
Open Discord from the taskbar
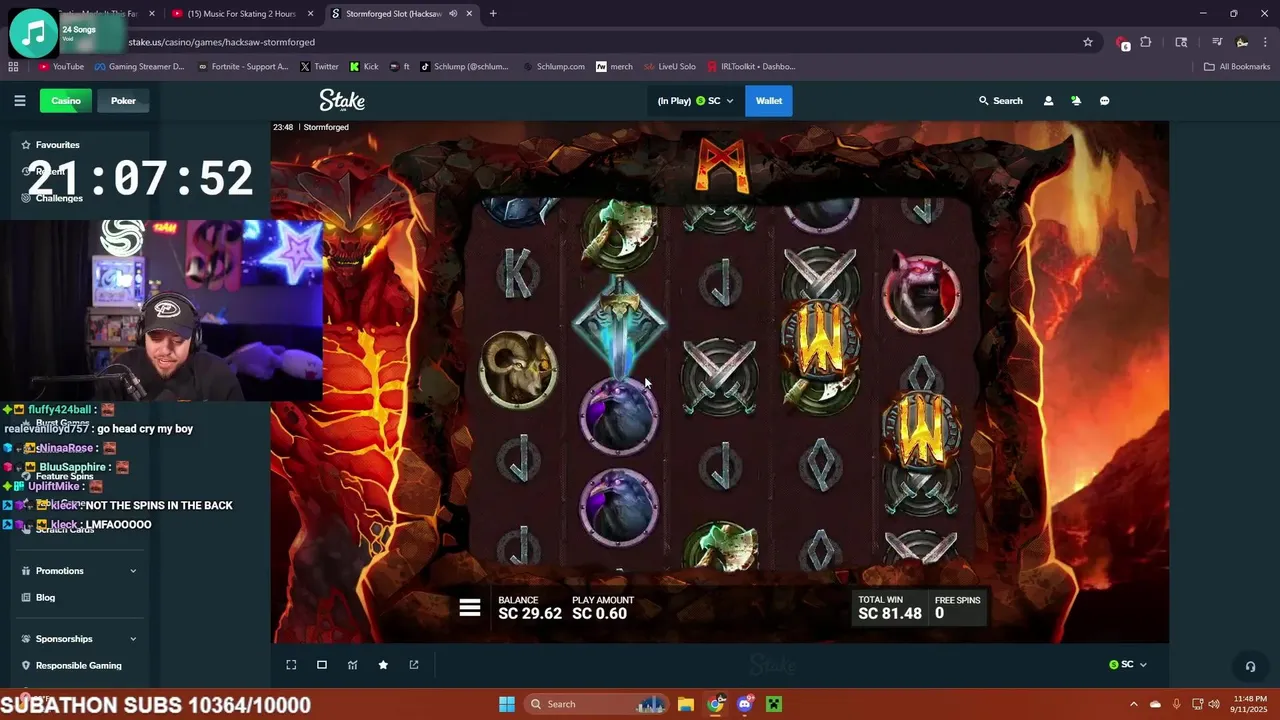click(744, 704)
